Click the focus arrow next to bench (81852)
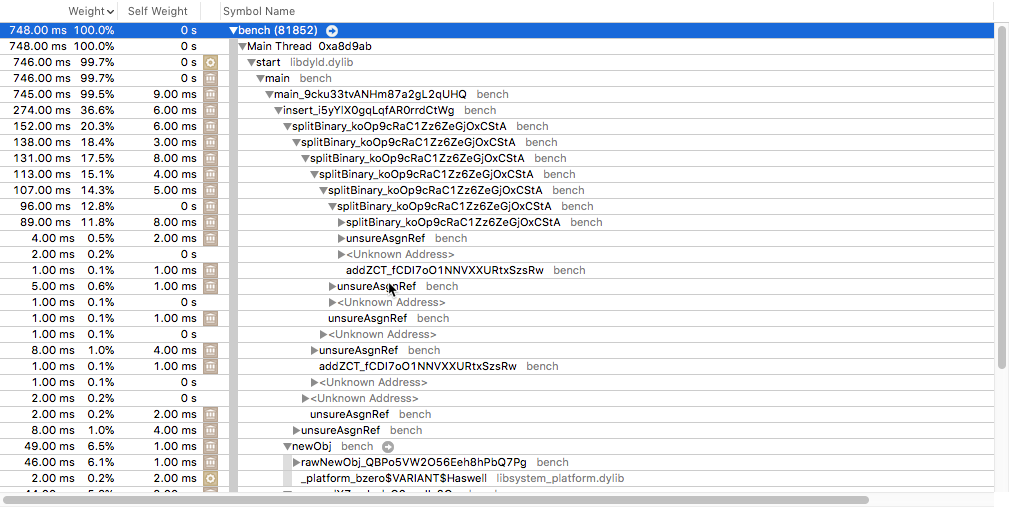Image resolution: width=1009 pixels, height=507 pixels. point(332,30)
